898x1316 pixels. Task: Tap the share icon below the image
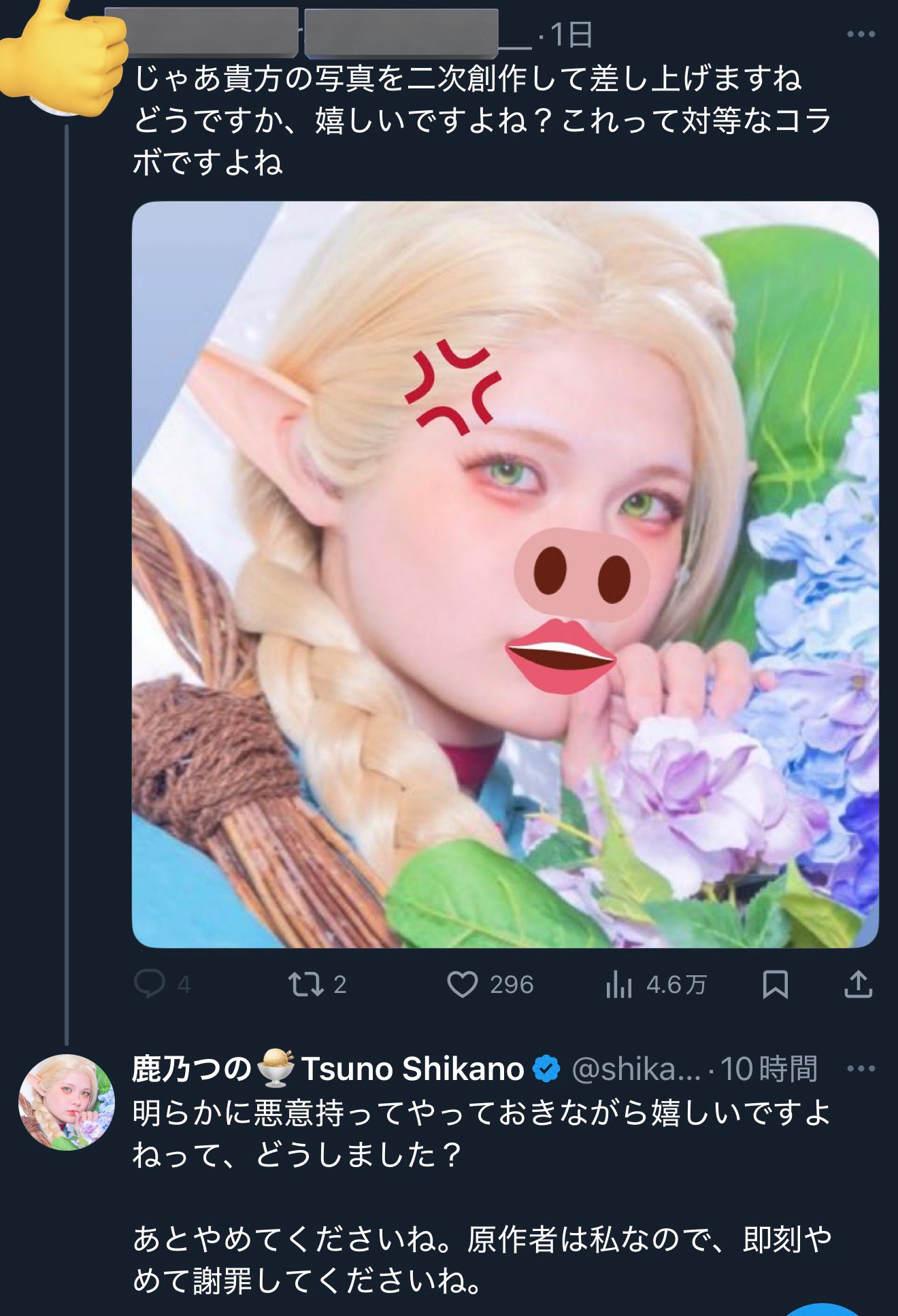(x=858, y=984)
